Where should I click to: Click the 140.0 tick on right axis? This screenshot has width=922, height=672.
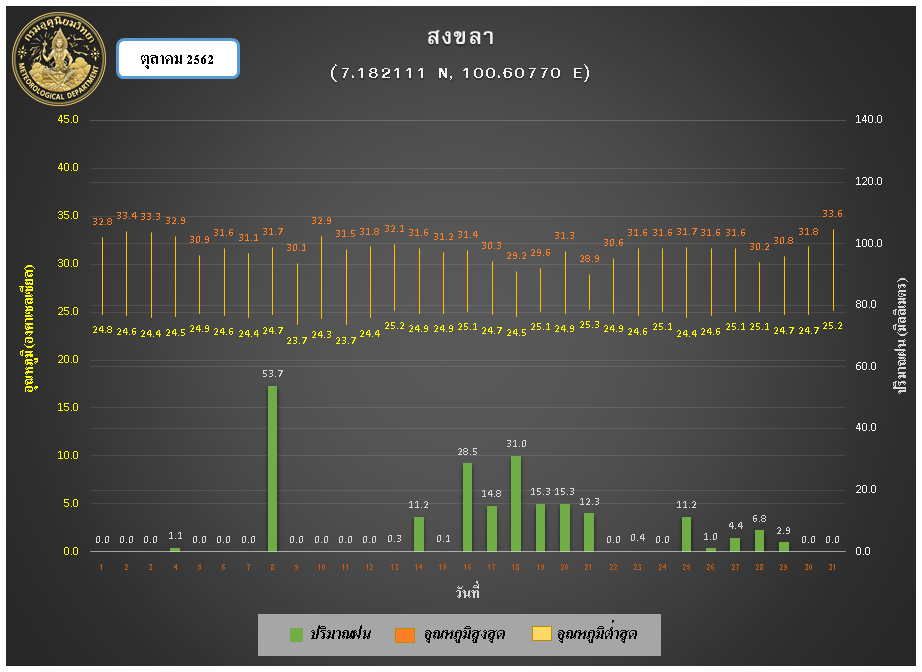pyautogui.click(x=868, y=120)
